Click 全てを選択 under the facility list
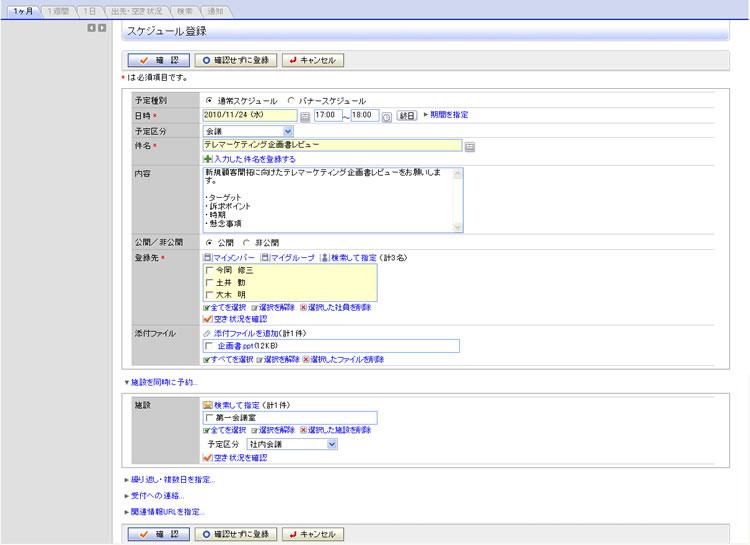Image resolution: width=750 pixels, height=545 pixels. click(228, 430)
